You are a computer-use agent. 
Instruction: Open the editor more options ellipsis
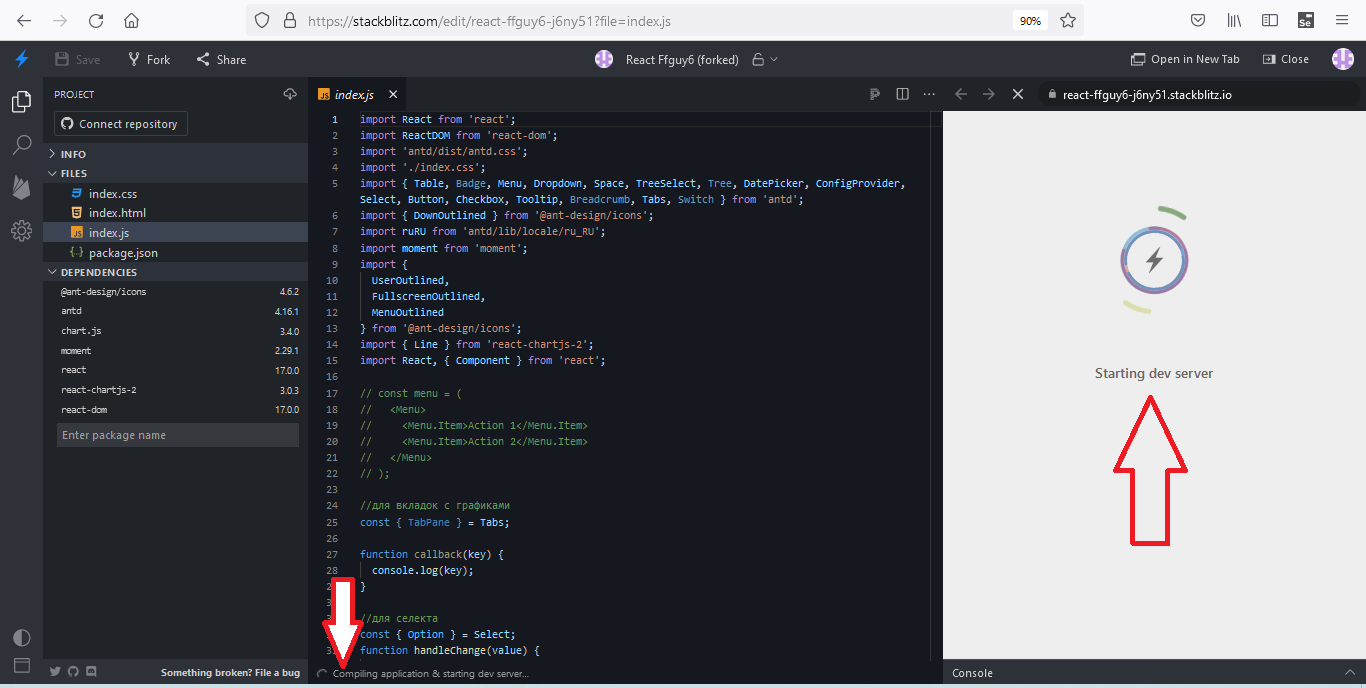(x=930, y=94)
